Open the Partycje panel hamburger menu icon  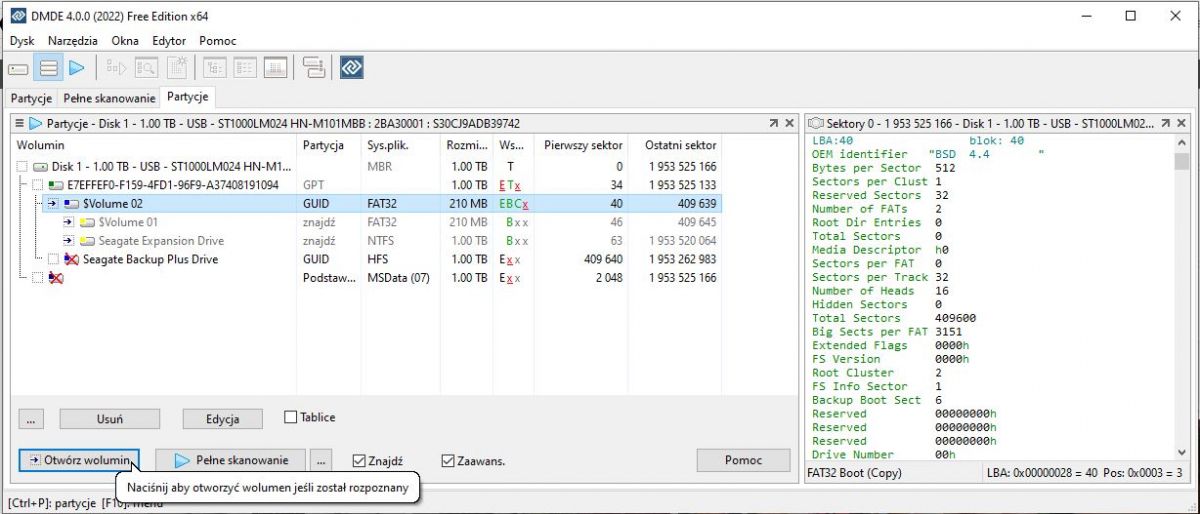19,123
